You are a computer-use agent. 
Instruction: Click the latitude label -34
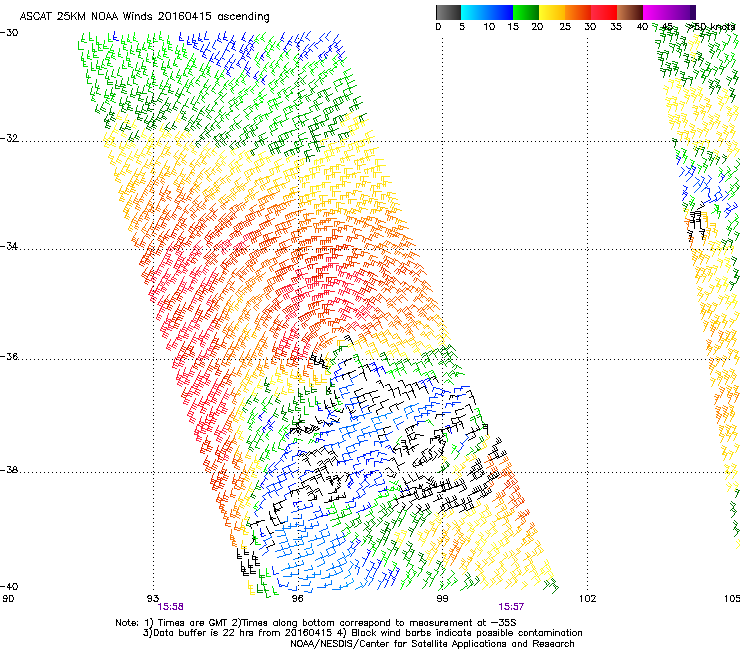click(x=9, y=246)
